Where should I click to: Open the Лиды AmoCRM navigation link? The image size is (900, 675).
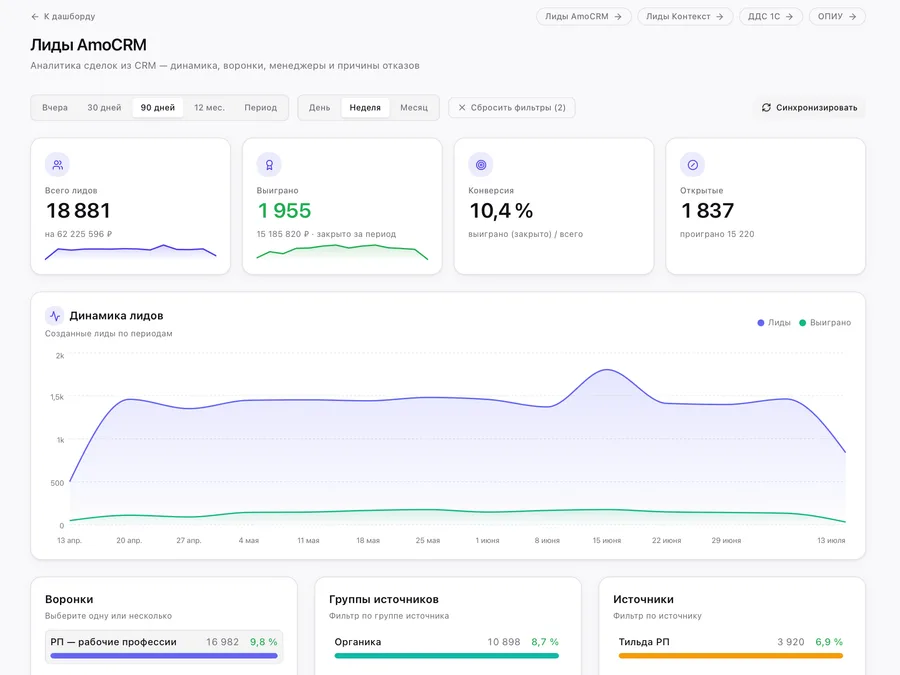click(584, 17)
